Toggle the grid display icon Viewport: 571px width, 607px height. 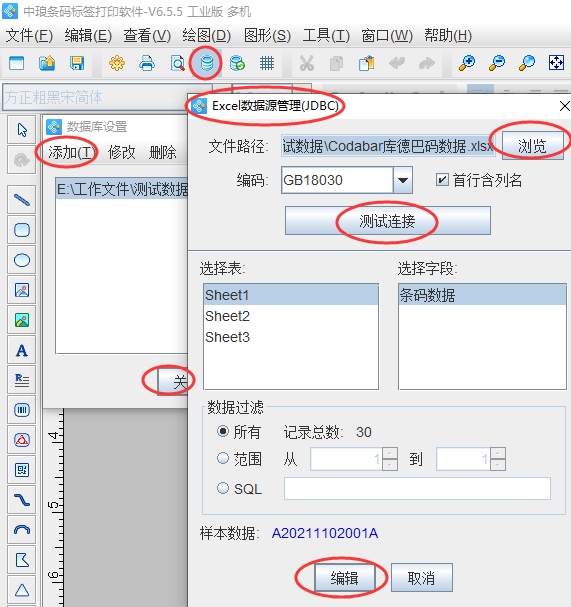[267, 63]
